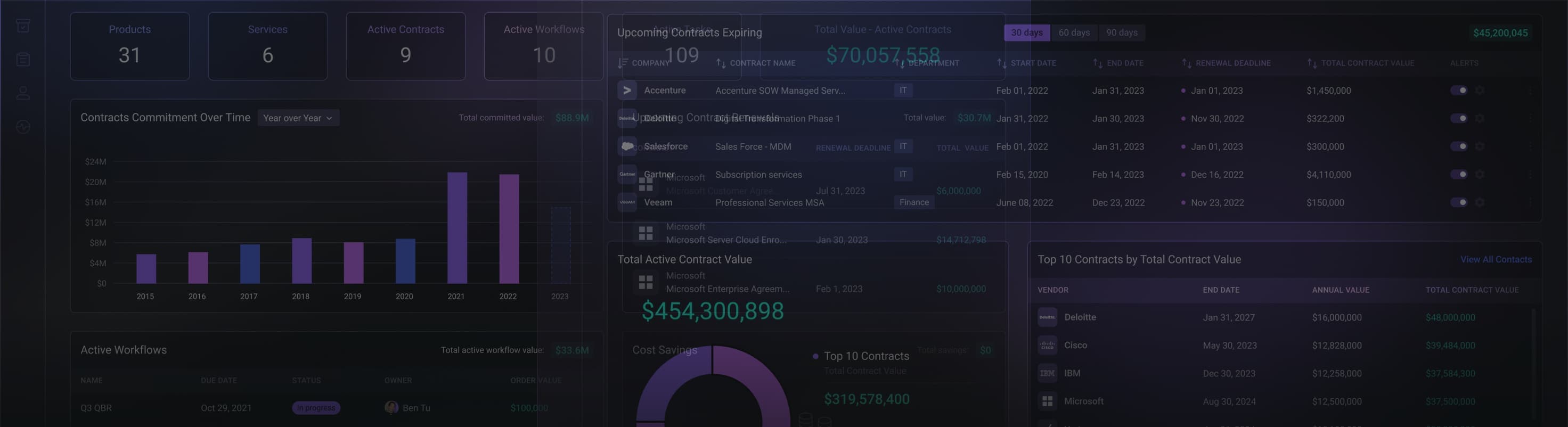Click the IBM vendor logo
The width and height of the screenshot is (1568, 427).
pos(1047,373)
